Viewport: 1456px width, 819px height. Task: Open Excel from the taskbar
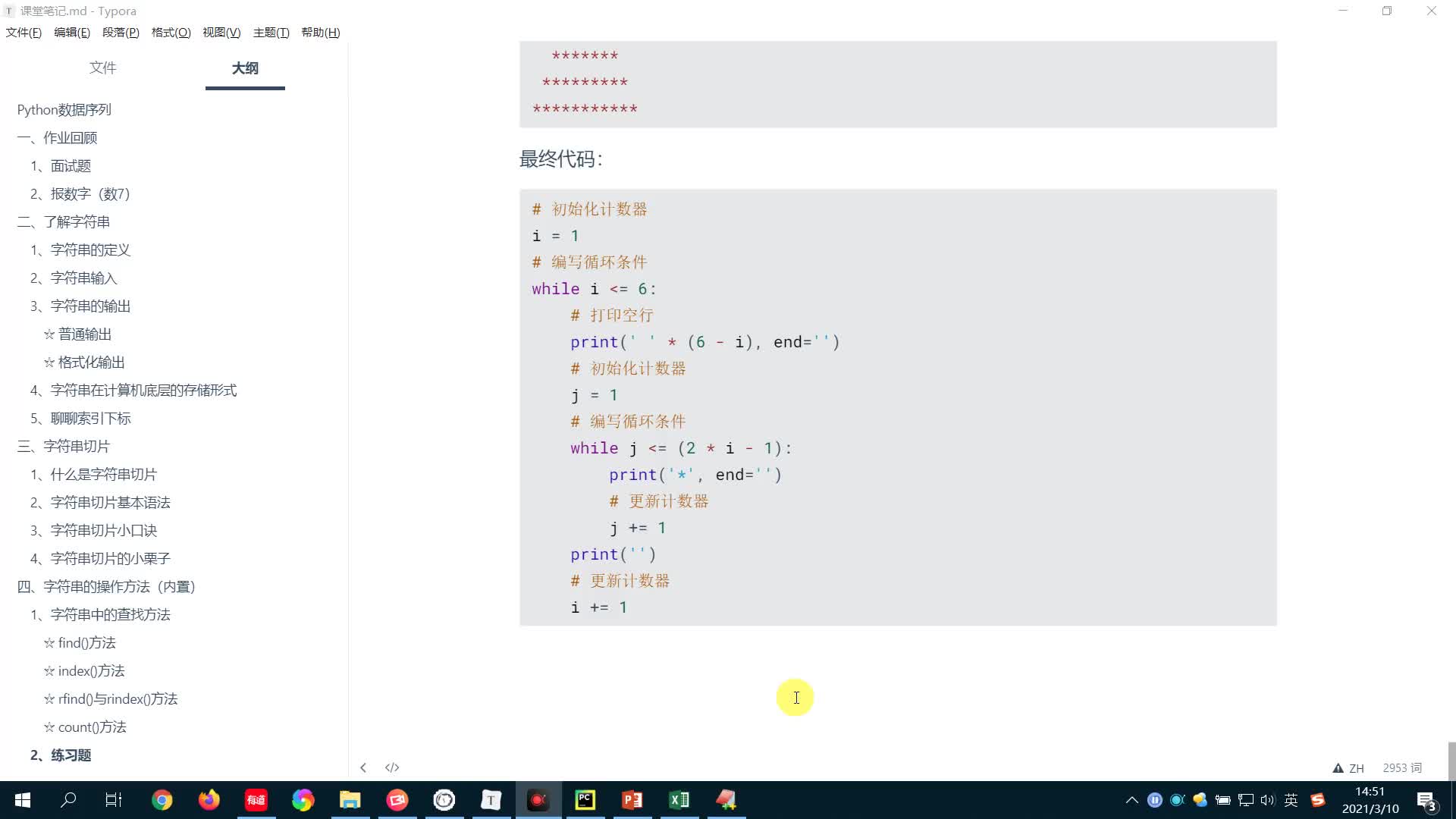click(x=679, y=800)
